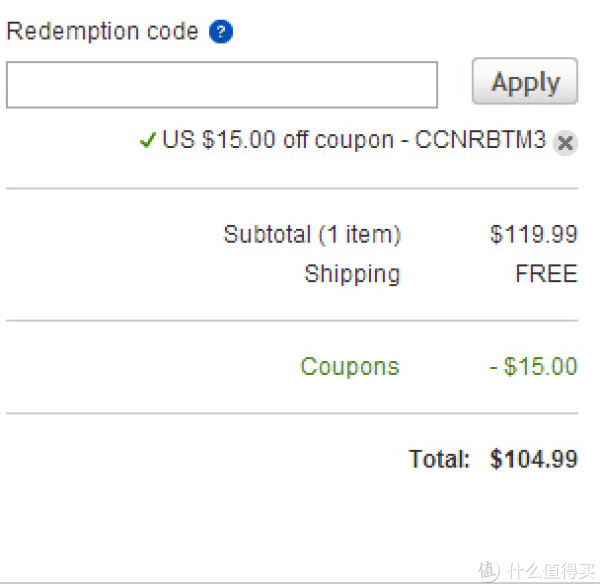Click the Shipping label
The height and width of the screenshot is (588, 600).
coord(352,274)
